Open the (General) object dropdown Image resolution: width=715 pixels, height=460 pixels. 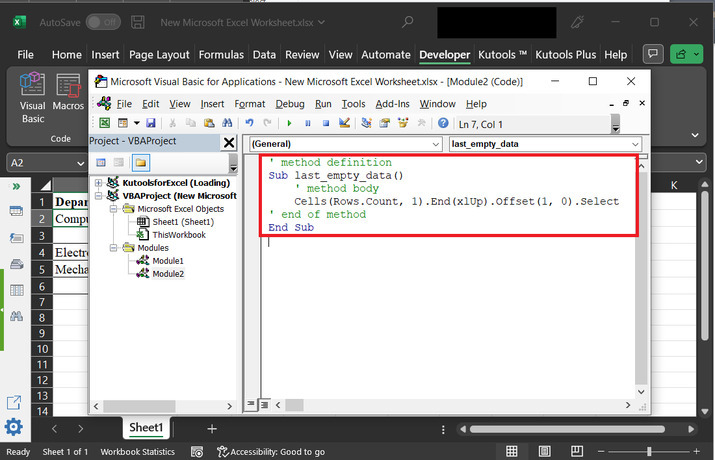point(436,144)
